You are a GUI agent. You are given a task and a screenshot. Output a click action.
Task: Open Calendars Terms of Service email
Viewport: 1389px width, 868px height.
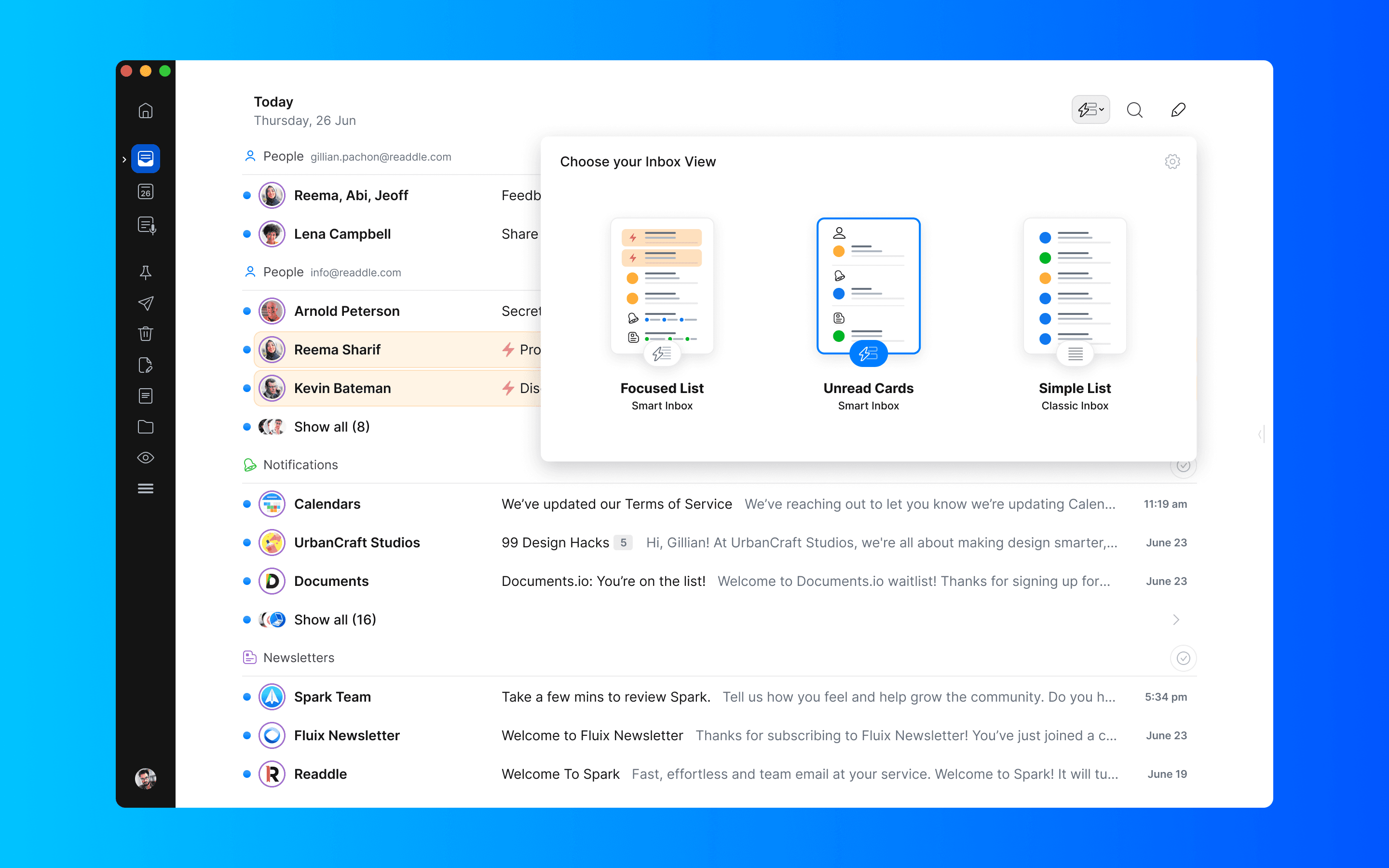click(x=719, y=504)
